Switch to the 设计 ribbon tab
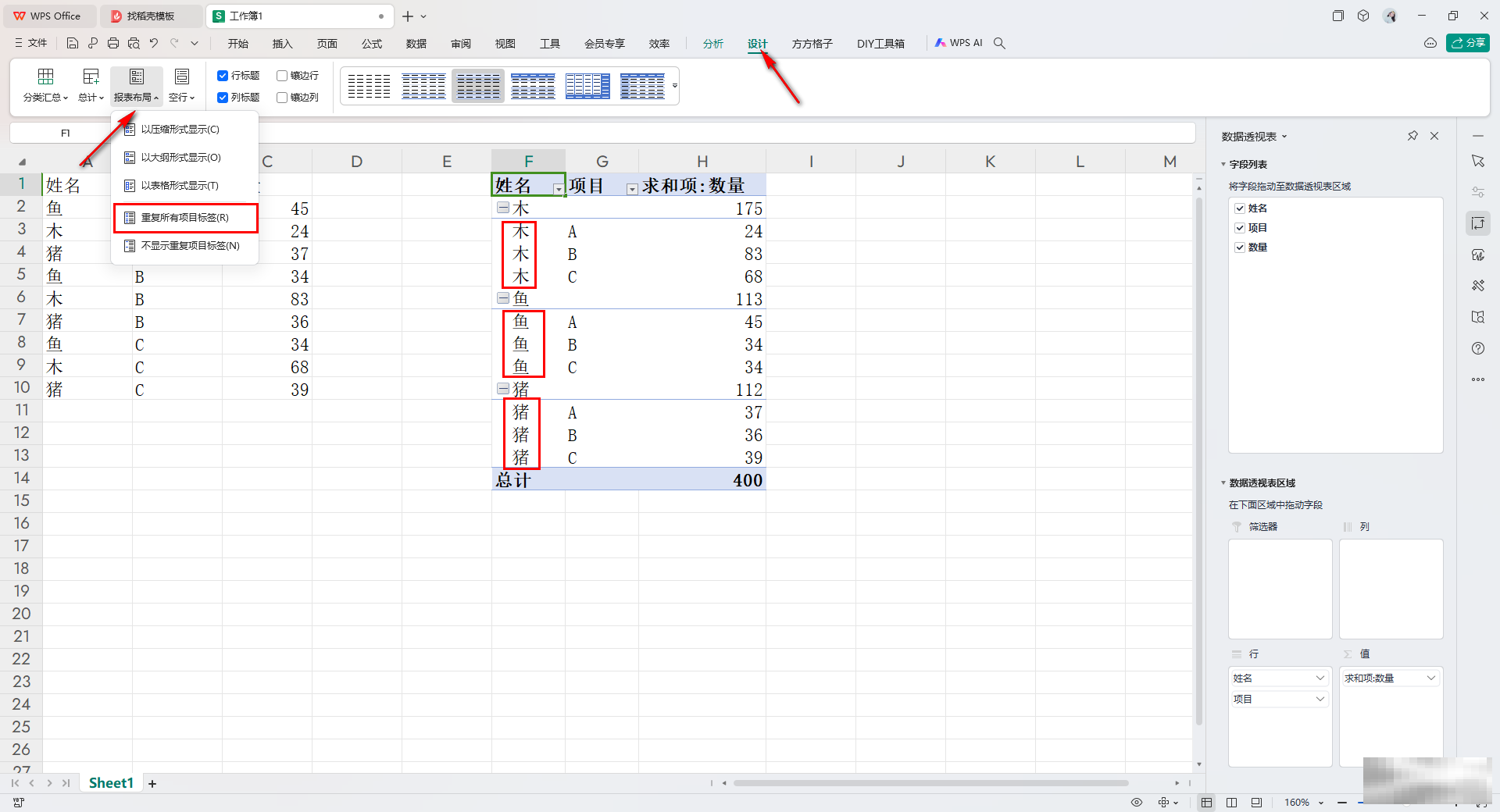 (x=757, y=44)
